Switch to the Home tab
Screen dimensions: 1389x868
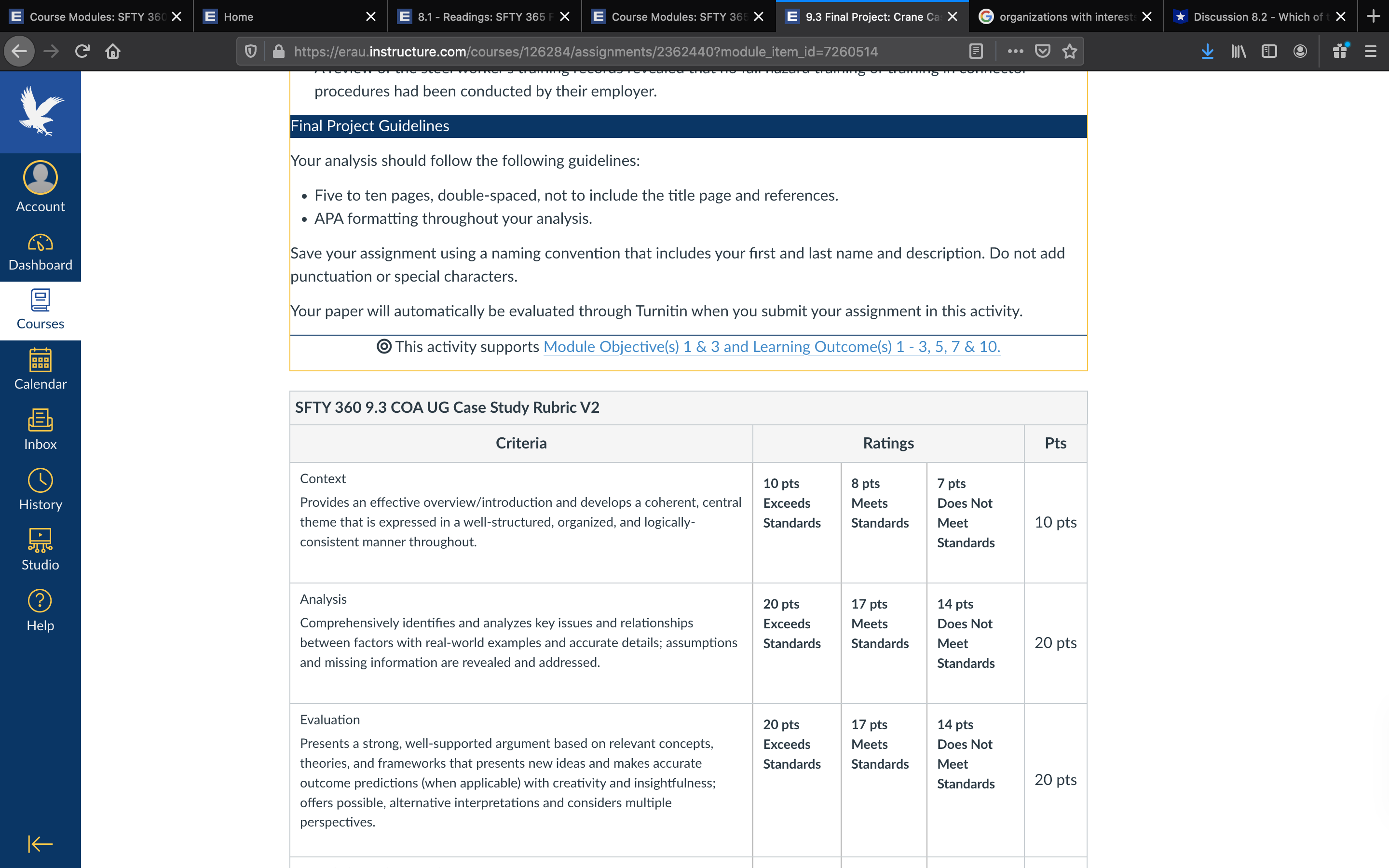pyautogui.click(x=290, y=16)
